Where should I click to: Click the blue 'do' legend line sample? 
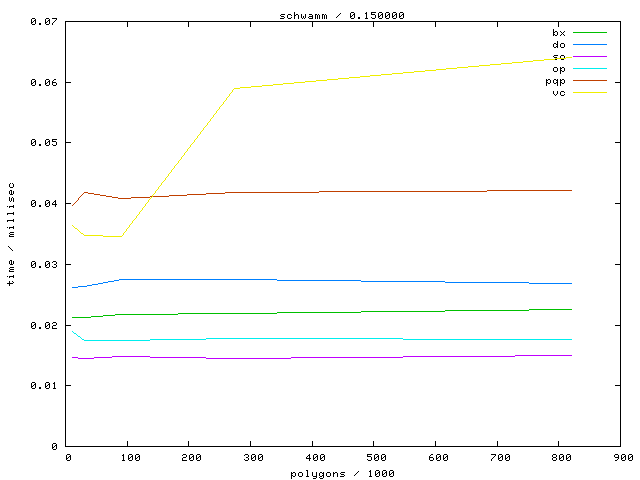tap(590, 45)
